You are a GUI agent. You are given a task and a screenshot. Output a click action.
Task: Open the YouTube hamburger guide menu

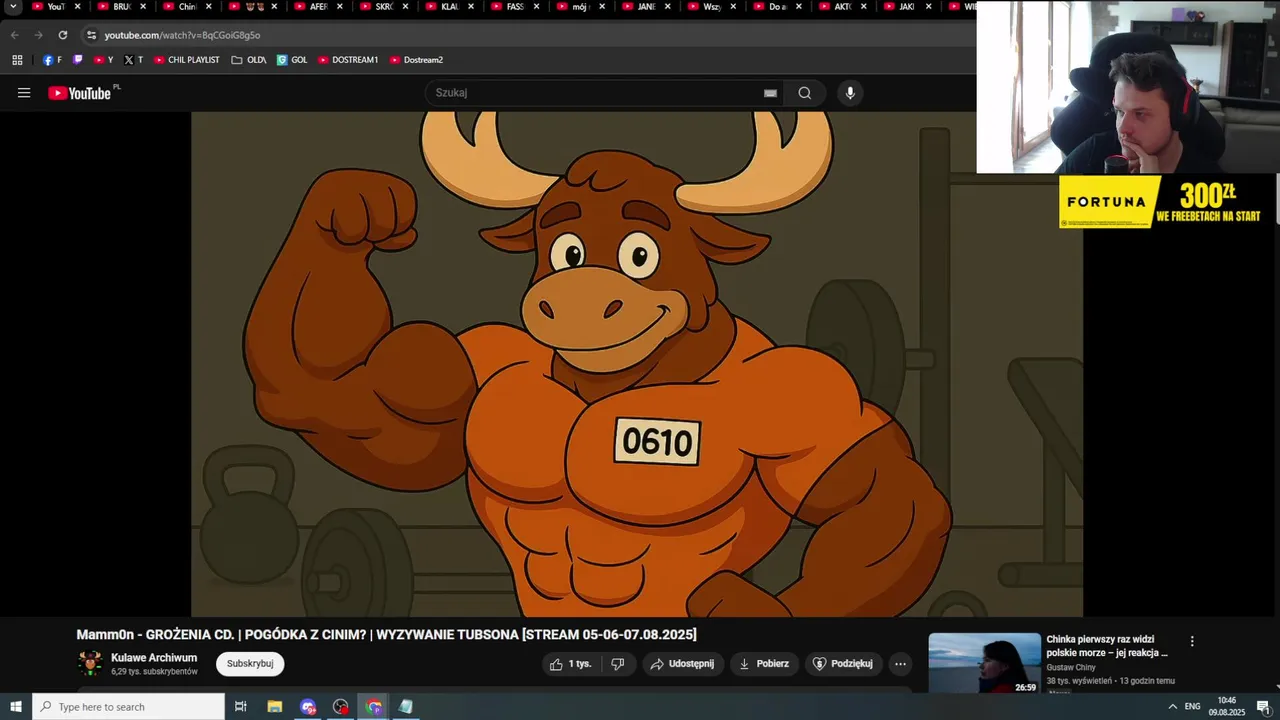tap(24, 93)
